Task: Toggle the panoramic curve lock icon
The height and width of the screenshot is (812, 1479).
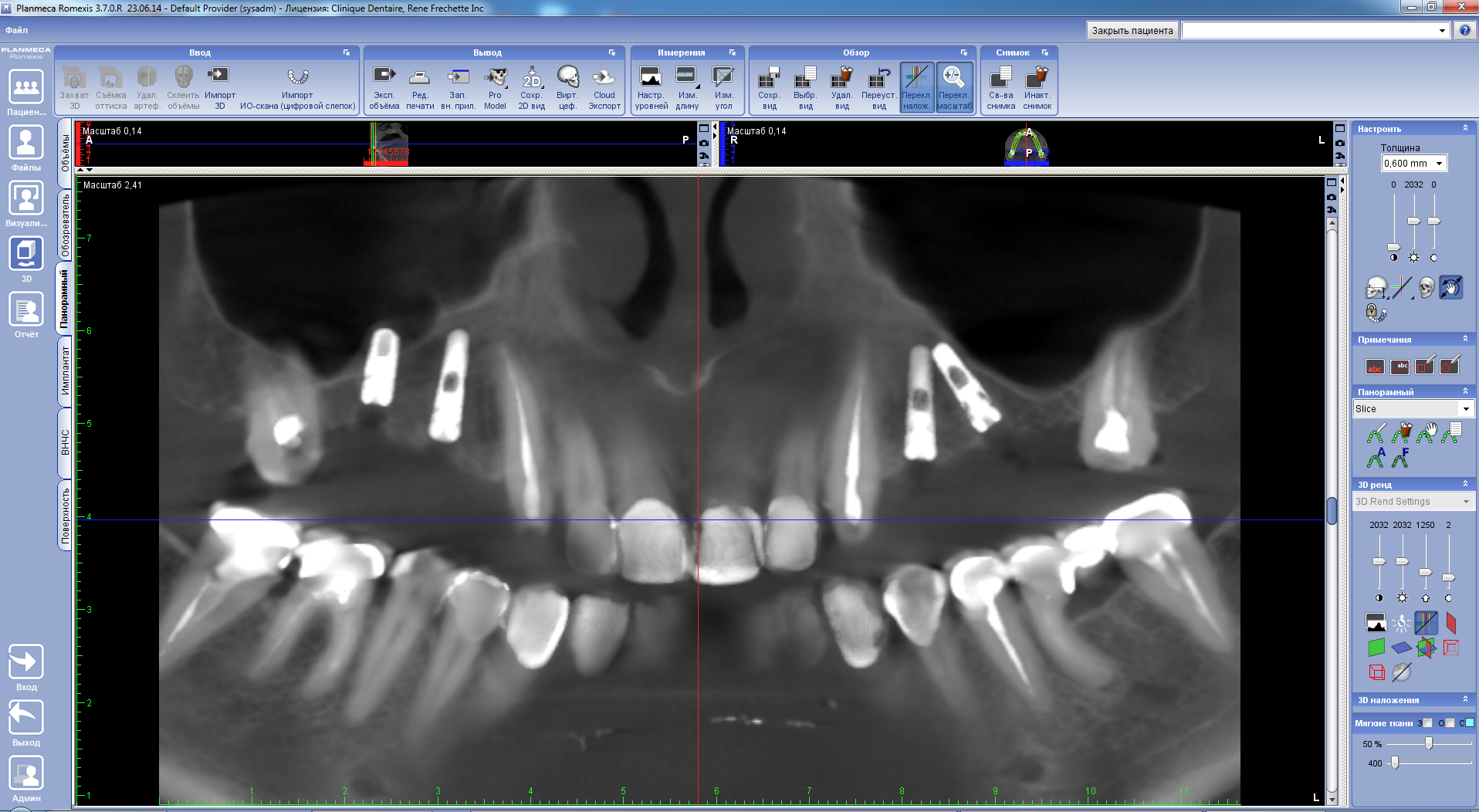Action: click(x=1376, y=313)
